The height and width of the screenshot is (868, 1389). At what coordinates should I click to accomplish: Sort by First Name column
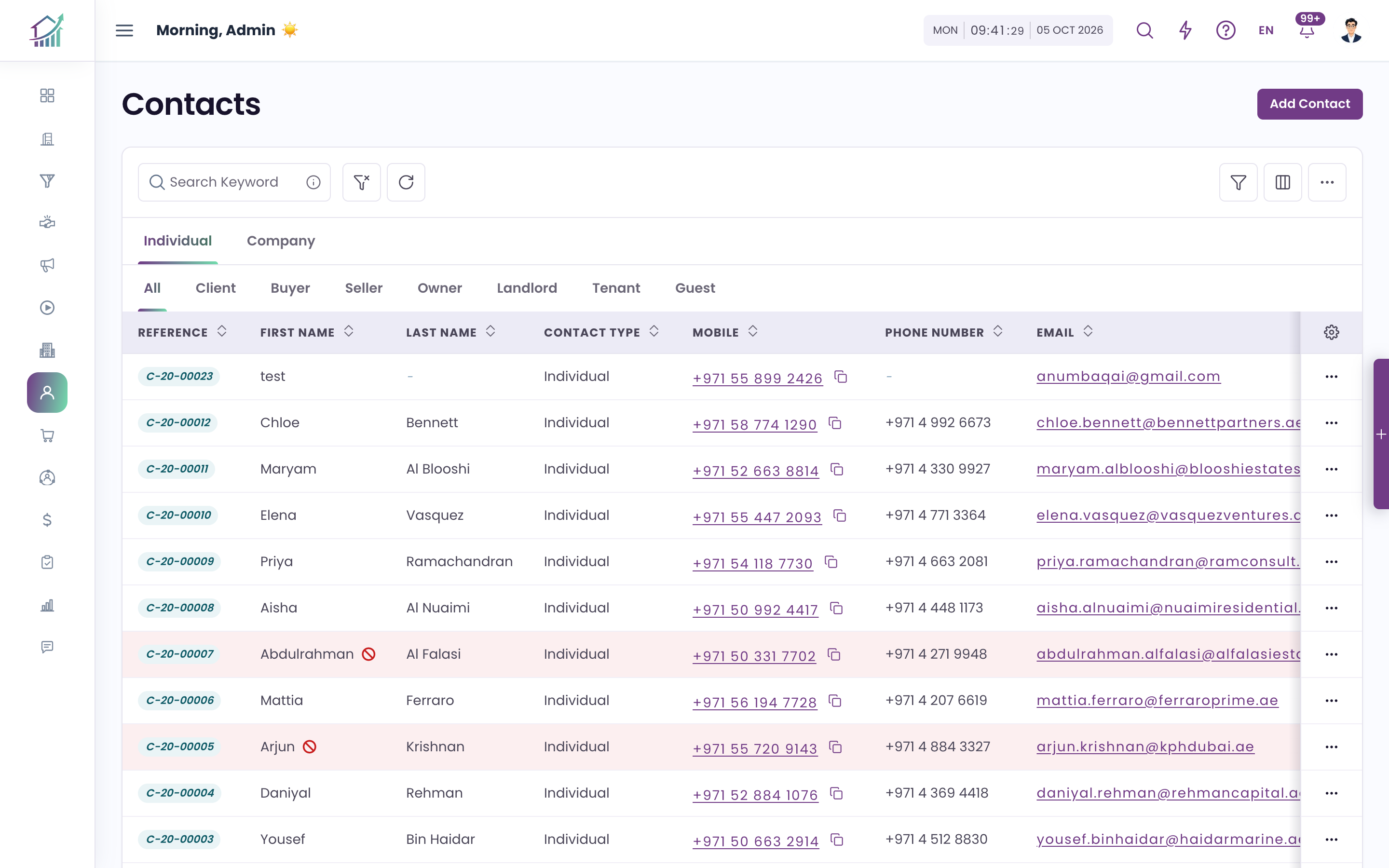pos(348,331)
